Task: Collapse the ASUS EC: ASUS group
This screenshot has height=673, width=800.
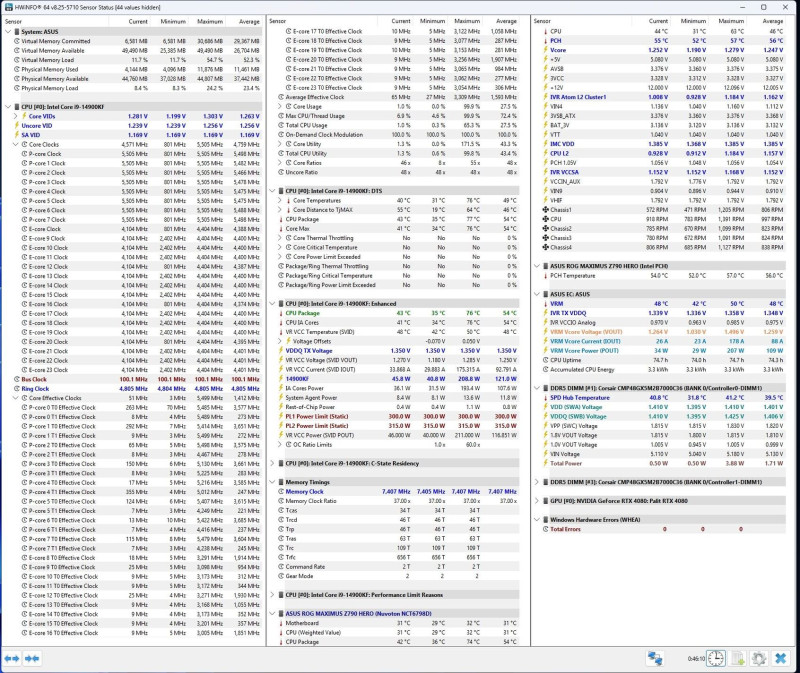Action: [x=537, y=294]
